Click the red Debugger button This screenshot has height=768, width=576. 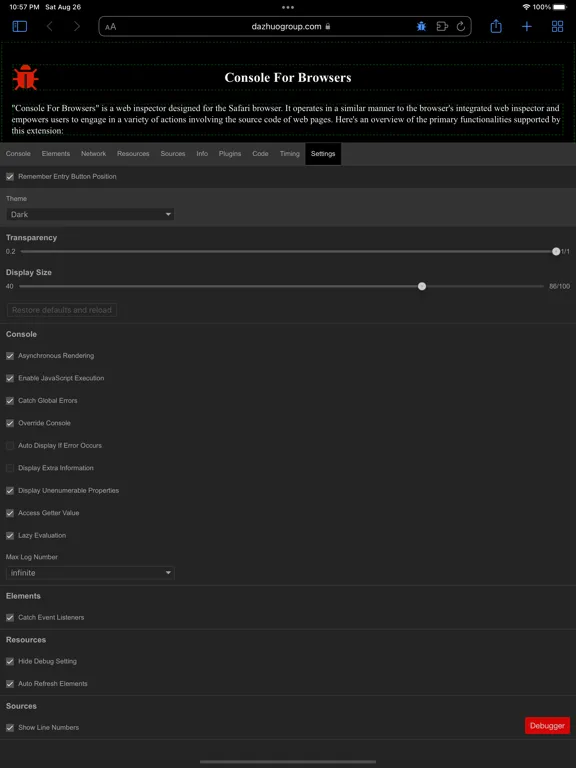click(547, 726)
